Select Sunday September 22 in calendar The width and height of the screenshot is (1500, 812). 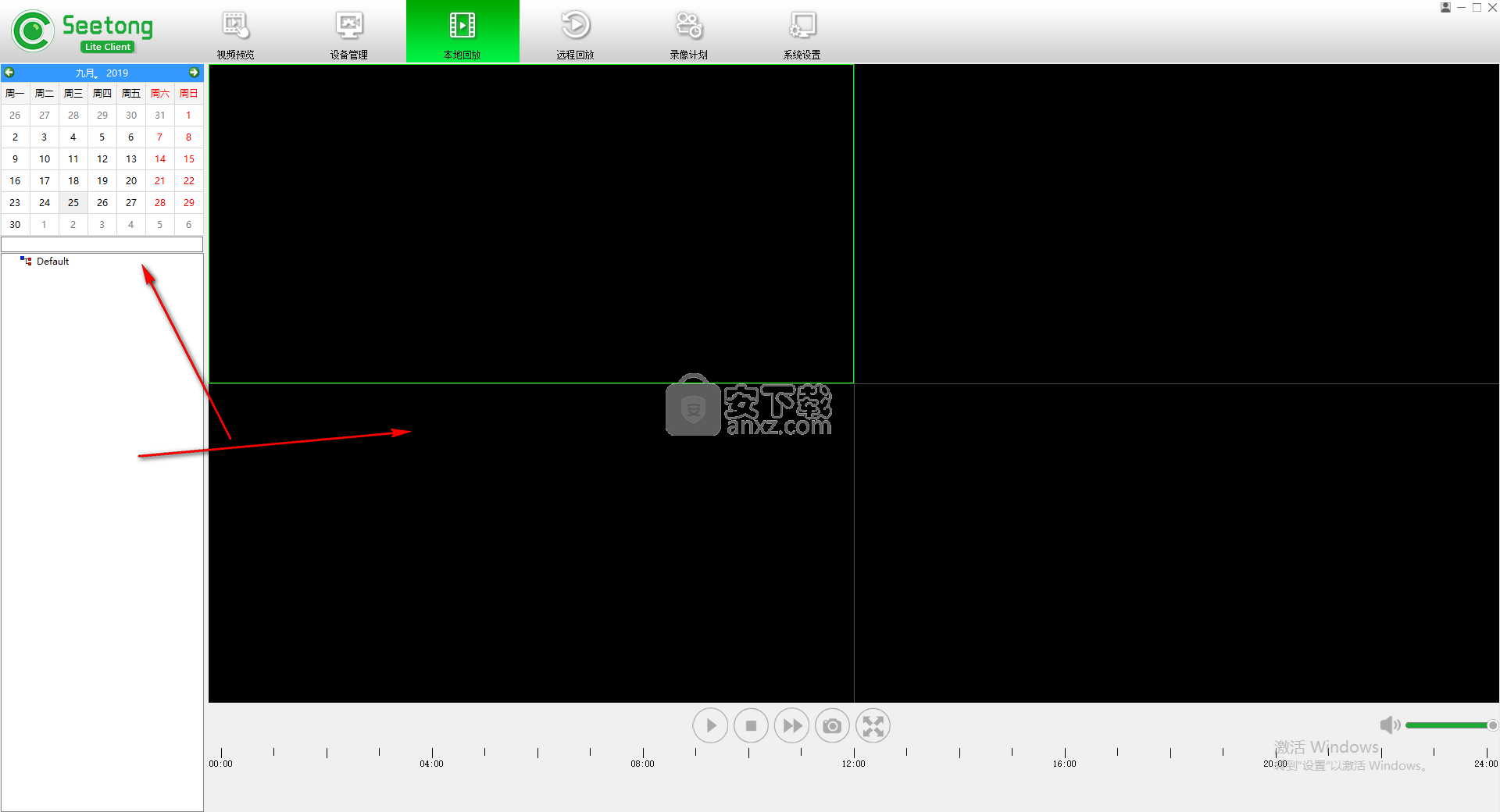[x=189, y=180]
